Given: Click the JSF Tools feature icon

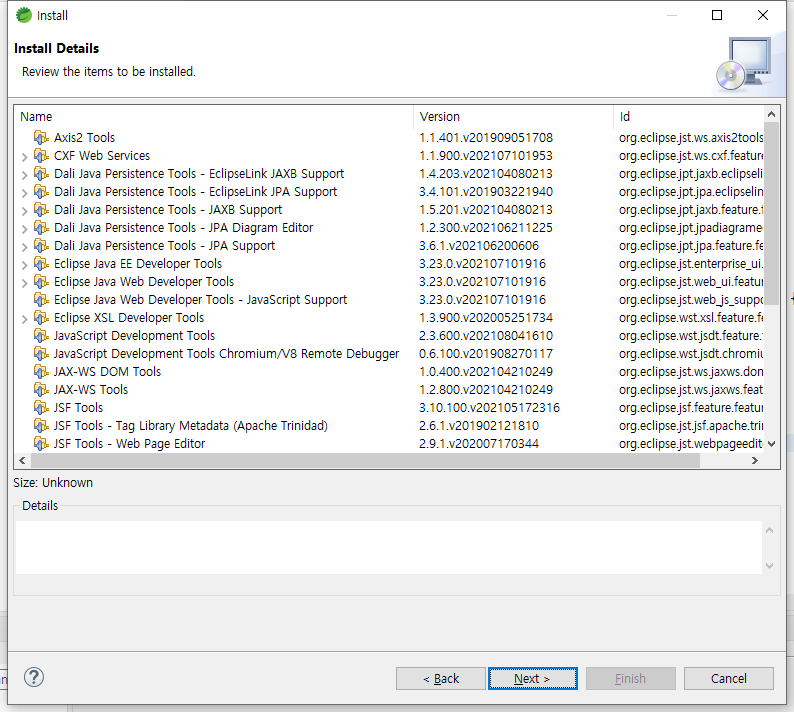Looking at the screenshot, I should pyautogui.click(x=41, y=407).
